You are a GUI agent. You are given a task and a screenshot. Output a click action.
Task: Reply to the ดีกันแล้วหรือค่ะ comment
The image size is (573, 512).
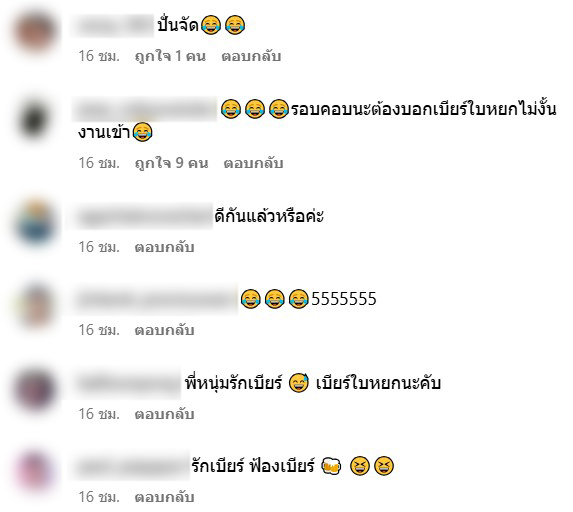point(164,247)
